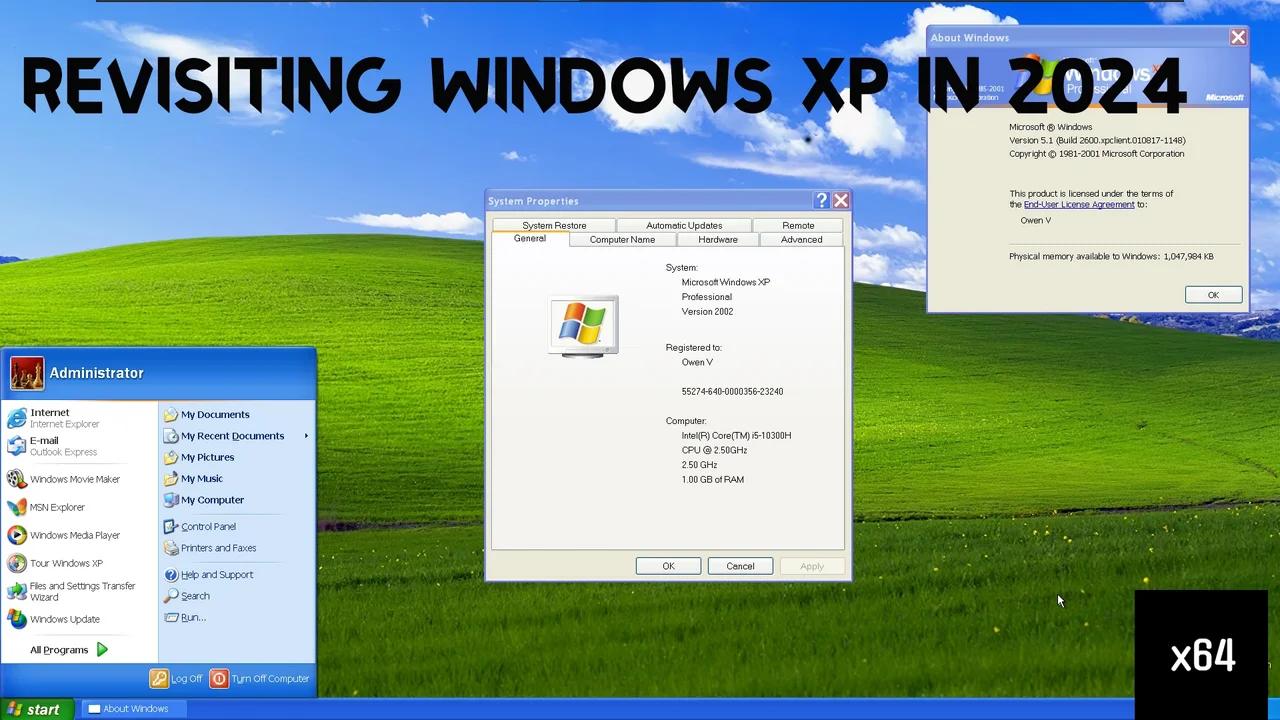Switch to System Restore tab
This screenshot has width=1280, height=720.
554,225
